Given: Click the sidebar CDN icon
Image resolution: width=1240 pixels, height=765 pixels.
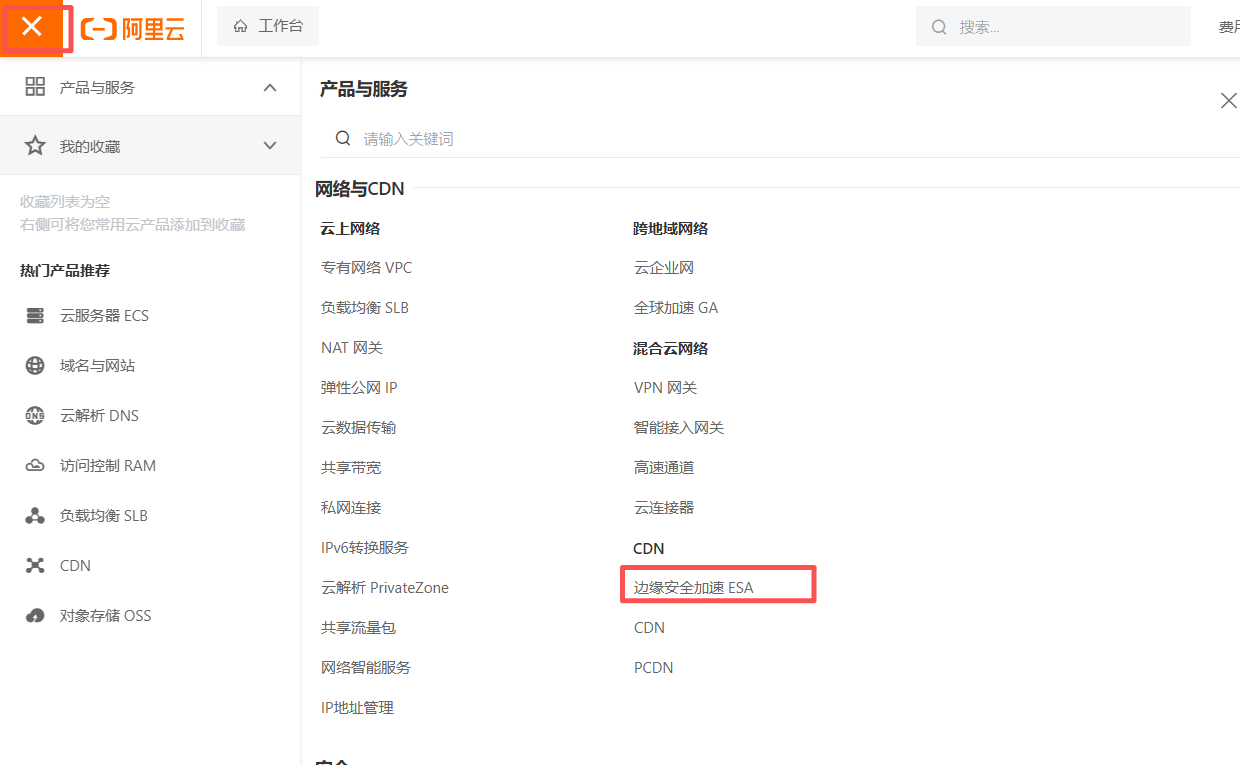Looking at the screenshot, I should (x=35, y=566).
